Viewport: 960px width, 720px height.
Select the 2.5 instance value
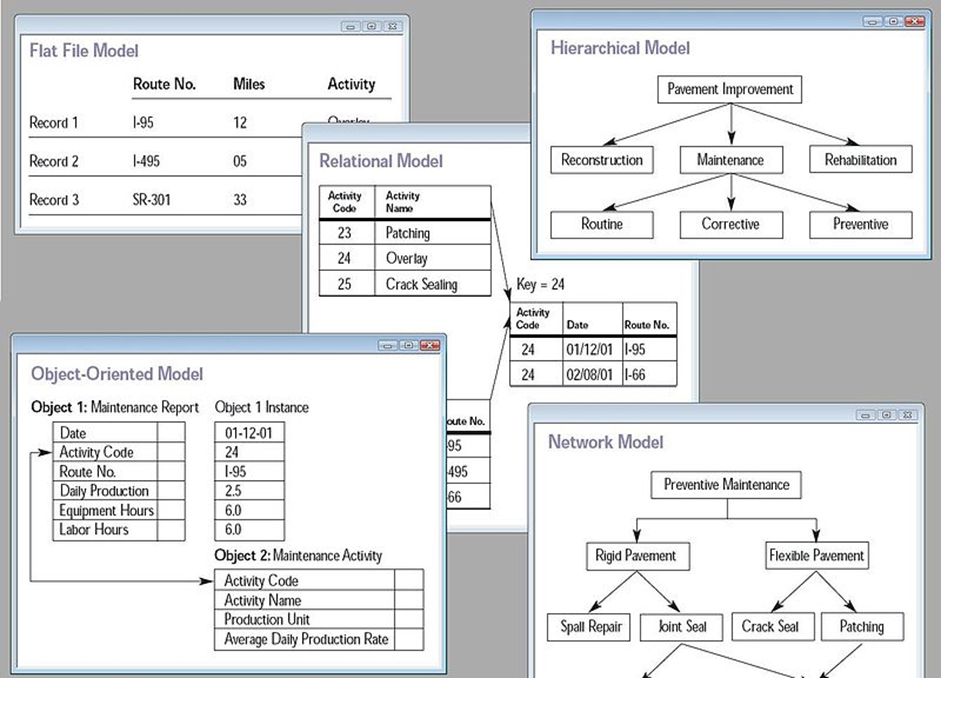249,491
